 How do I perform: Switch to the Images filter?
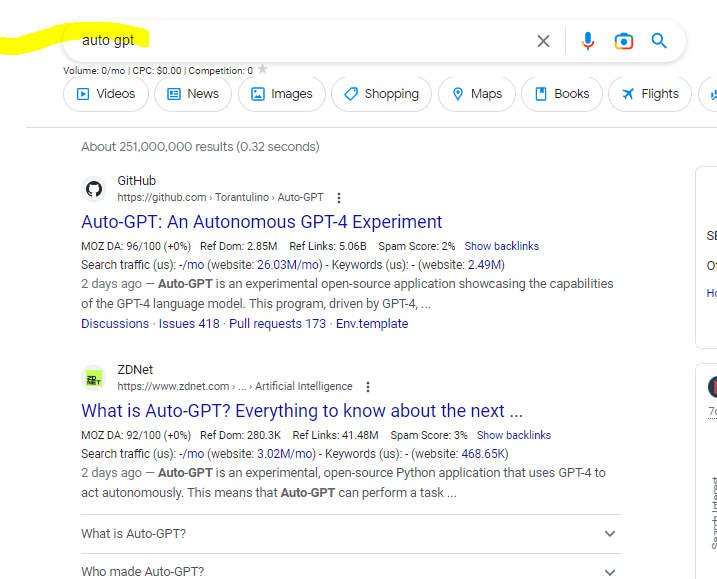click(282, 94)
